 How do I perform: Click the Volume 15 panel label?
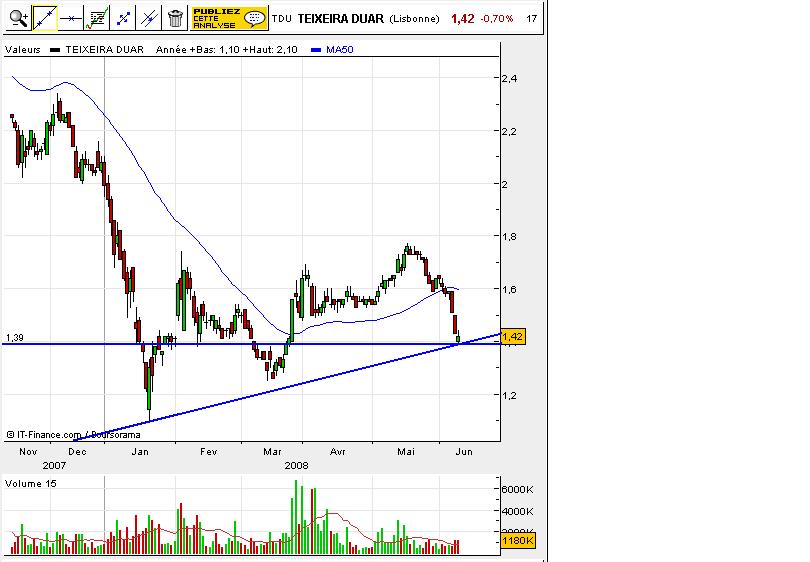[x=30, y=483]
